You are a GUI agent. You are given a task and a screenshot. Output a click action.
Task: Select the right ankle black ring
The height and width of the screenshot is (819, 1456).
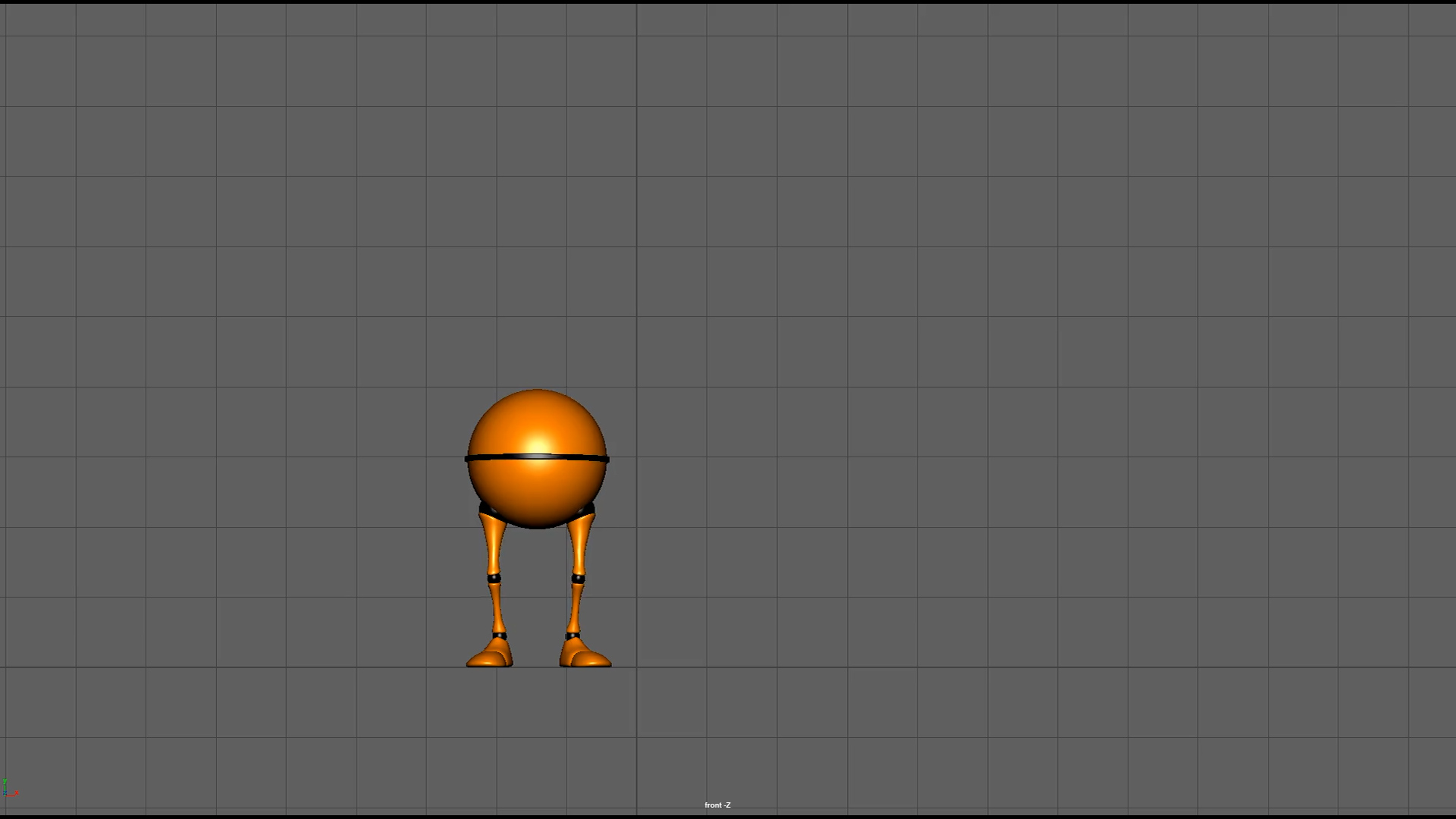pyautogui.click(x=573, y=635)
